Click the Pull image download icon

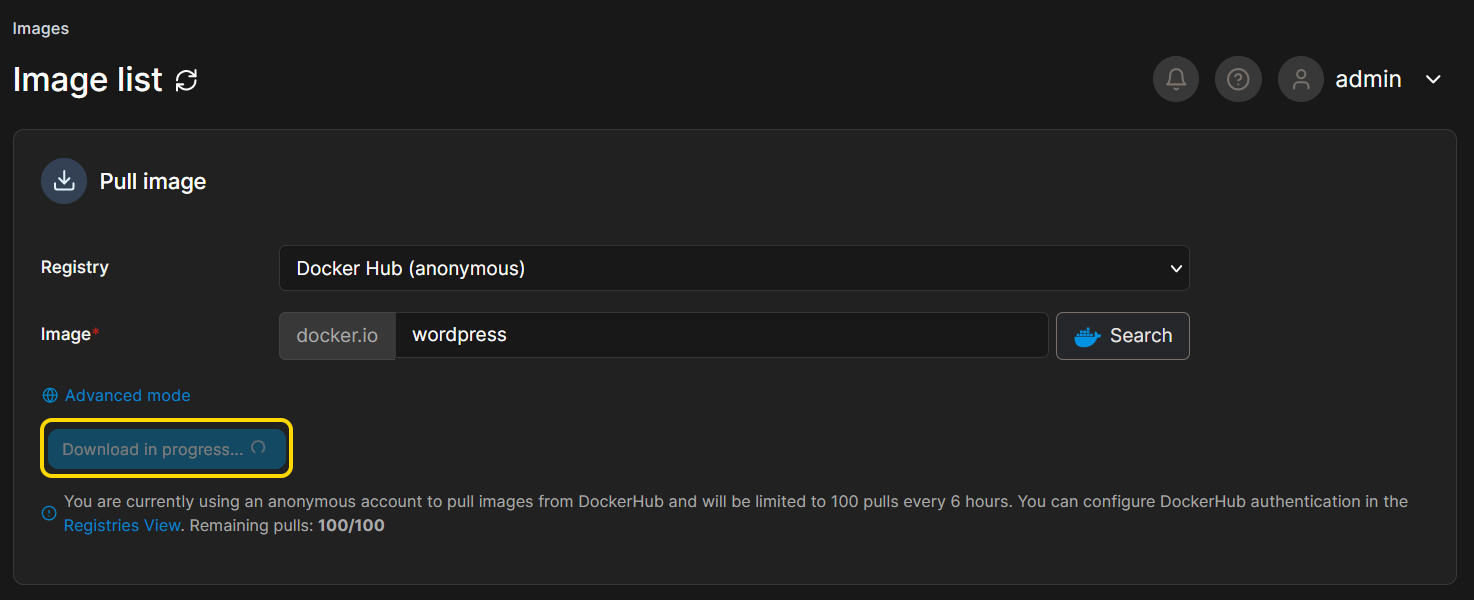64,181
